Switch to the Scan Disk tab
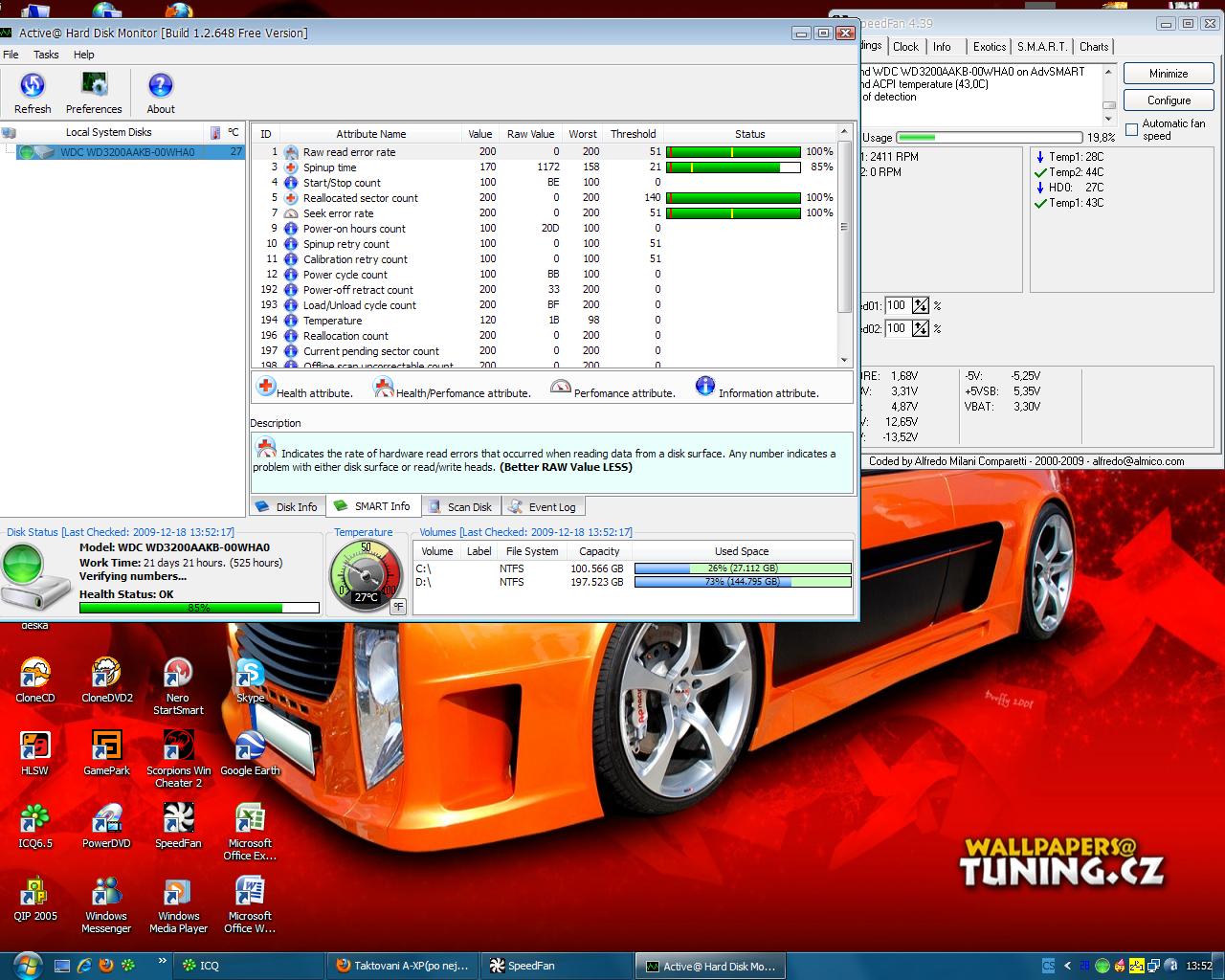The height and width of the screenshot is (980, 1225). tap(460, 506)
